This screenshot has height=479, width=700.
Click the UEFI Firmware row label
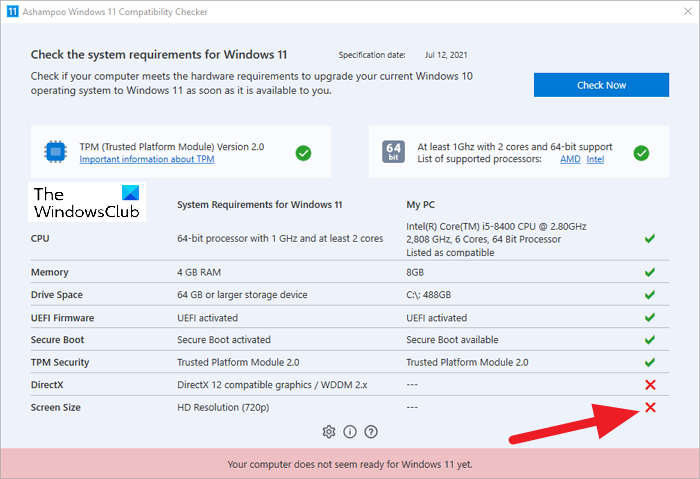click(x=62, y=318)
